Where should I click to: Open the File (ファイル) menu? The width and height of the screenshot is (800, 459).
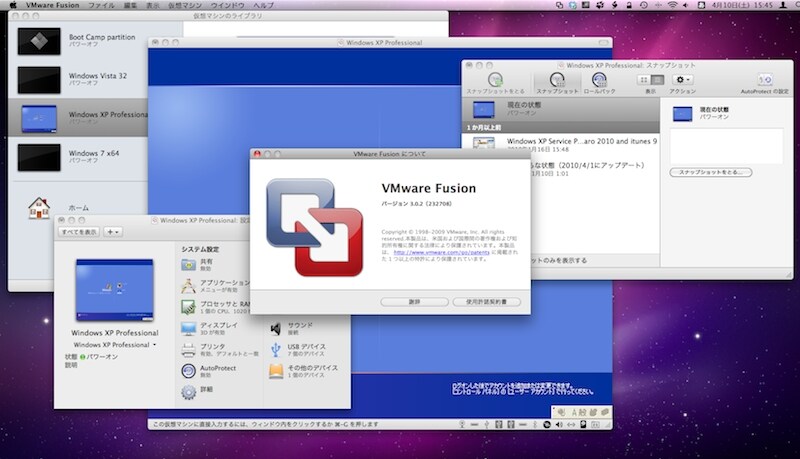[x=101, y=5]
